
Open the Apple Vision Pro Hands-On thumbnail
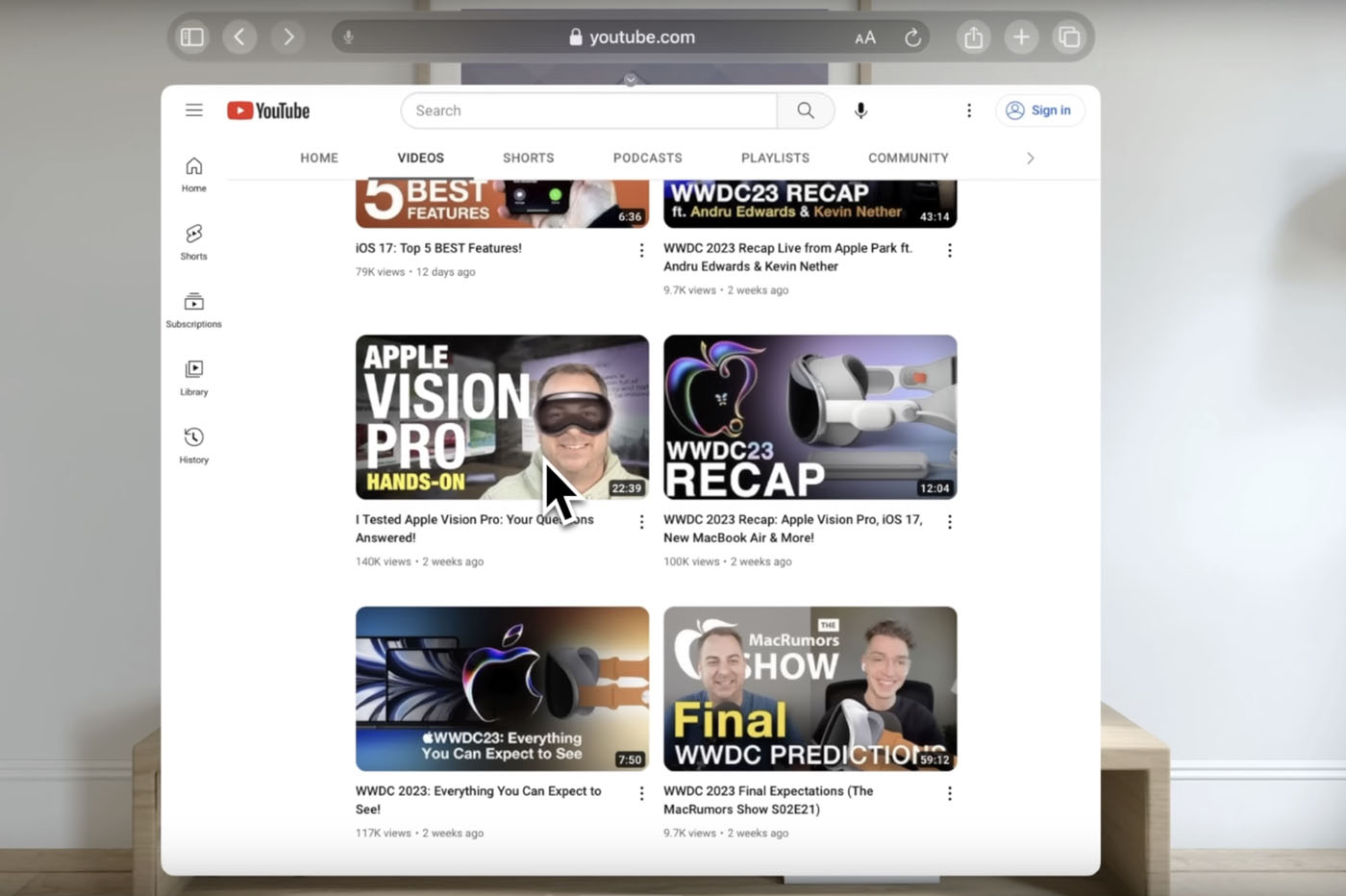tap(502, 417)
